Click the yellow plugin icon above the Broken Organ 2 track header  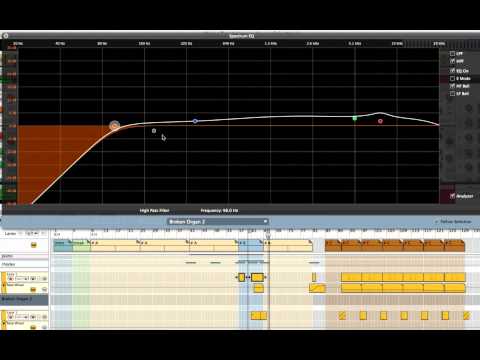33,290
